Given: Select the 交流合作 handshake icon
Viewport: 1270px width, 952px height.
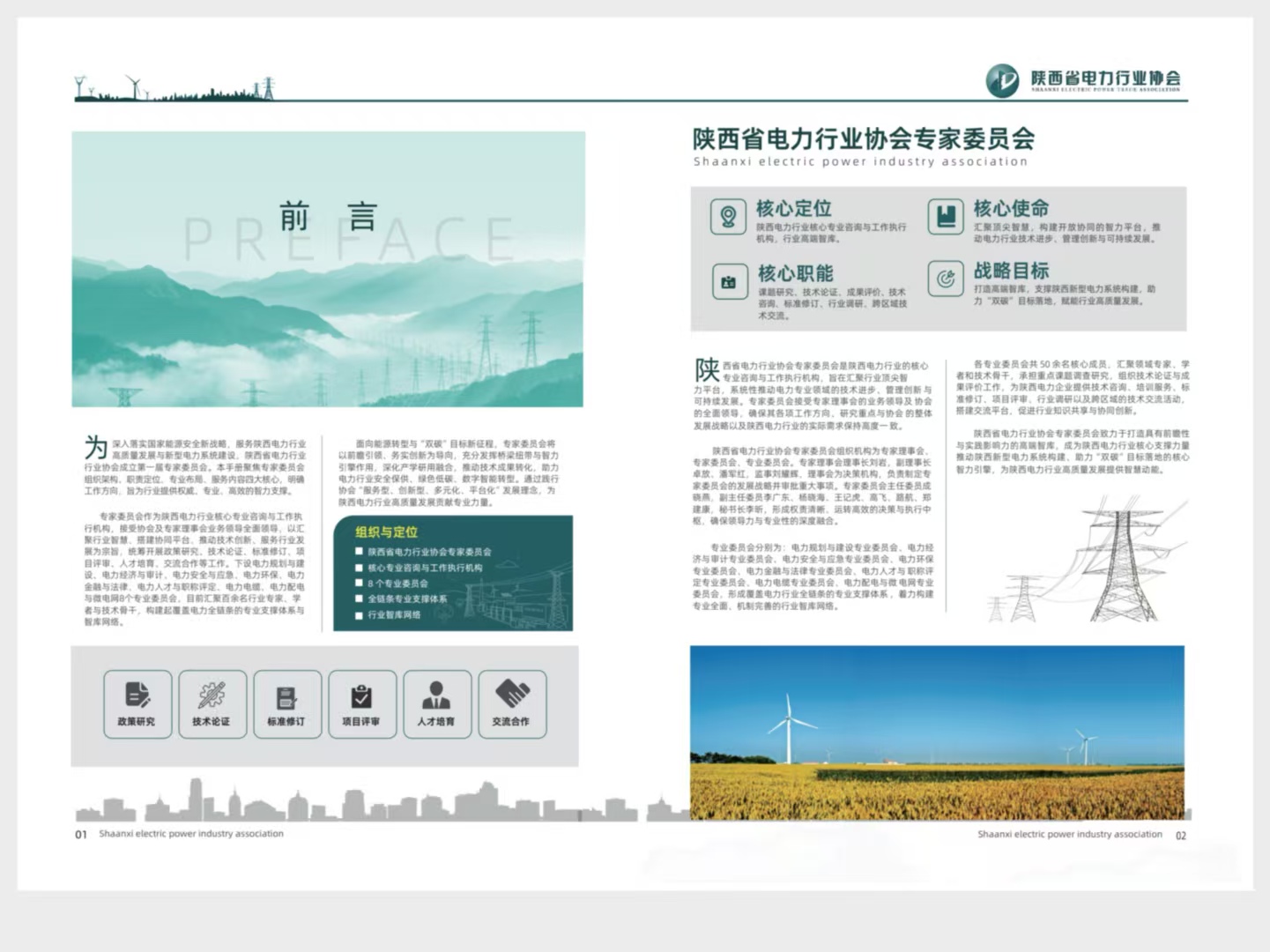Looking at the screenshot, I should click(511, 703).
